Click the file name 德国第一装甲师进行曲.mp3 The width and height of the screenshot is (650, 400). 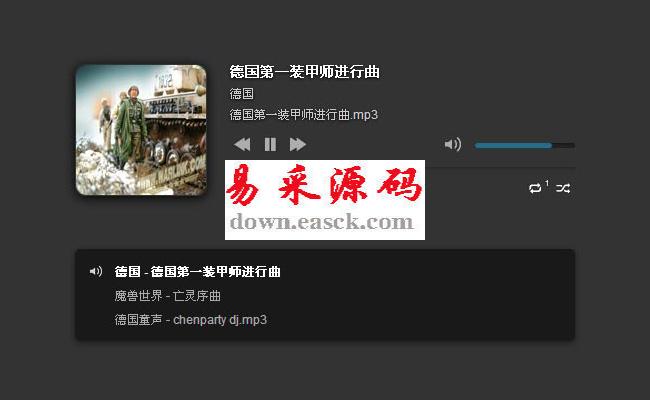304,114
